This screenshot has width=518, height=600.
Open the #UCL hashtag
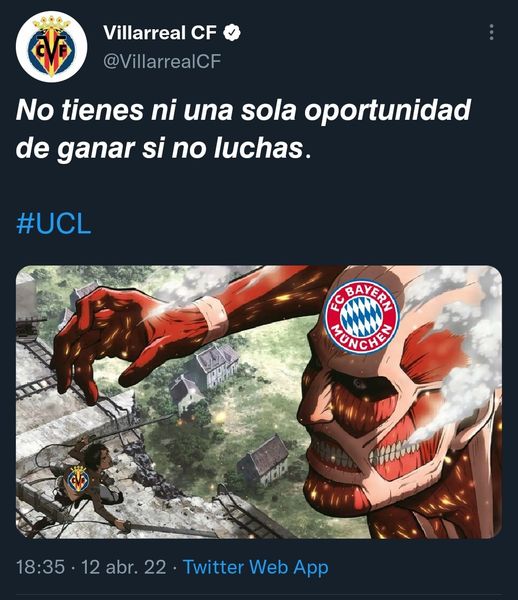click(54, 224)
